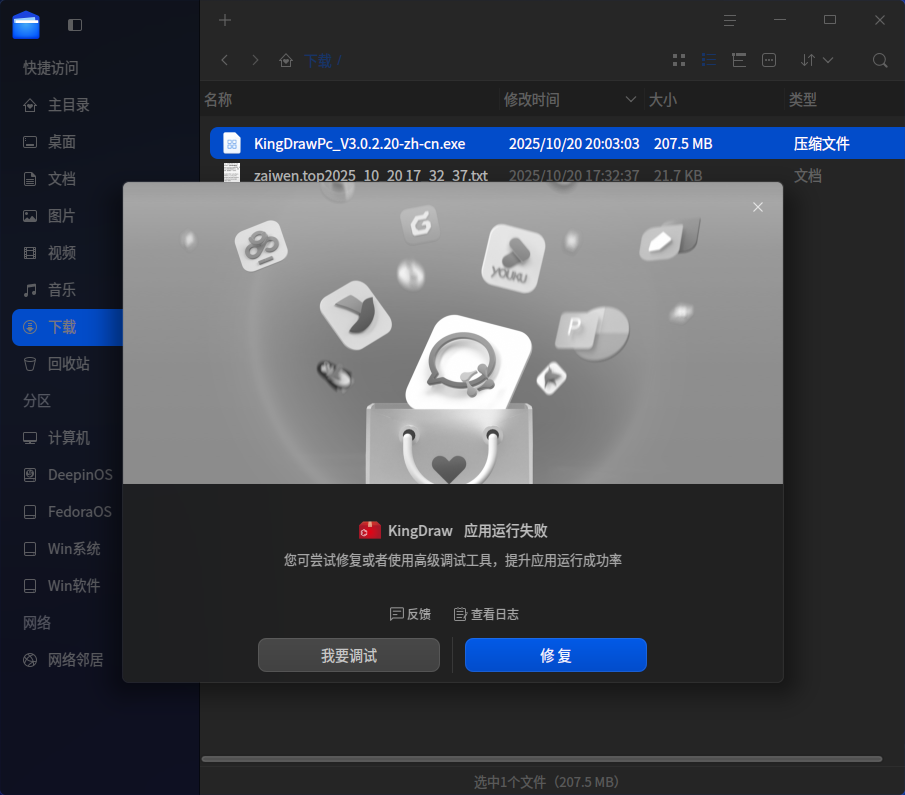Image resolution: width=905 pixels, height=795 pixels.
Task: Toggle the file manager sidebar panel icon
Action: point(75,25)
